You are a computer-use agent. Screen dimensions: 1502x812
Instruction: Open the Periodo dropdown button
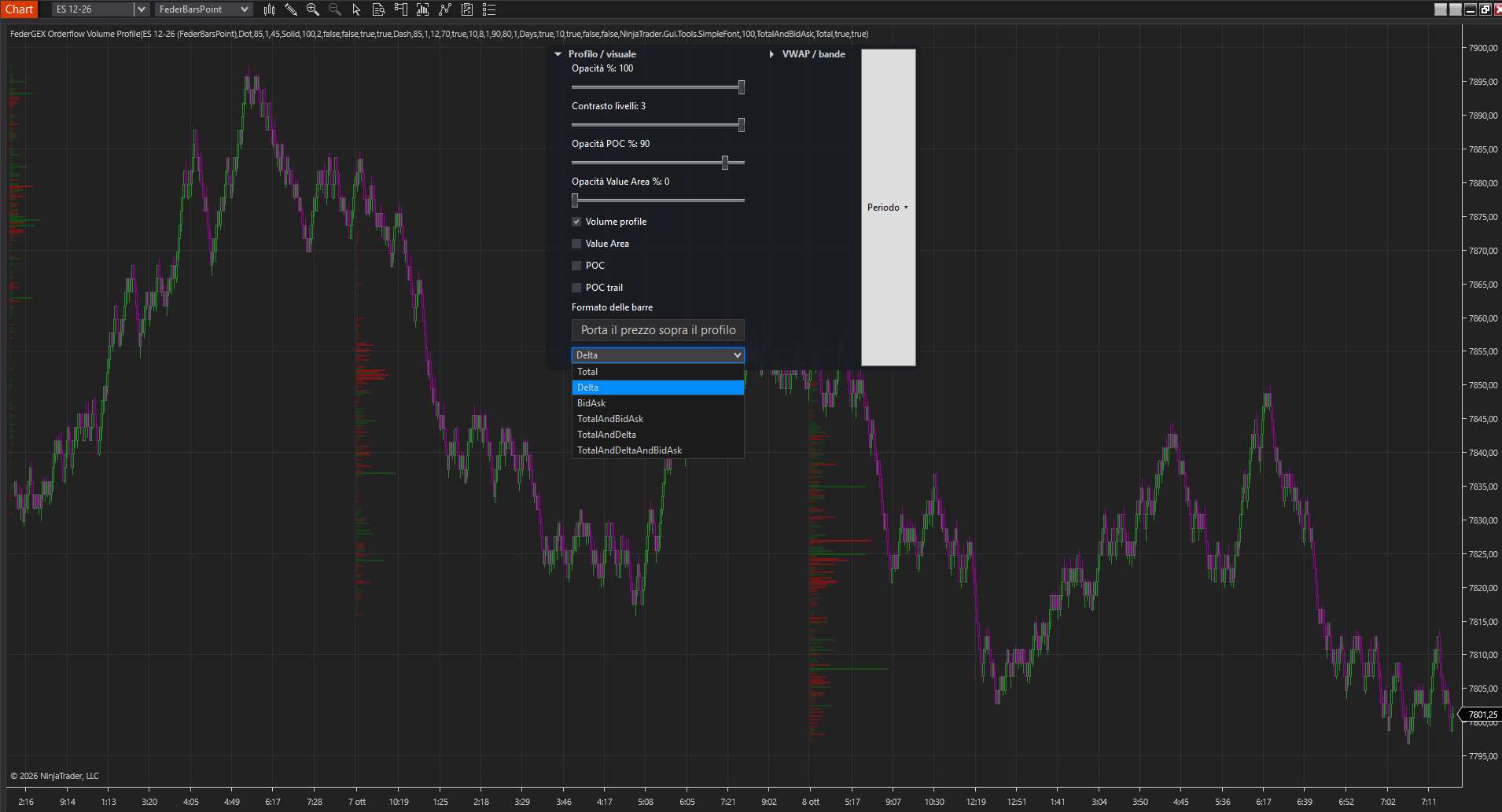coord(889,208)
